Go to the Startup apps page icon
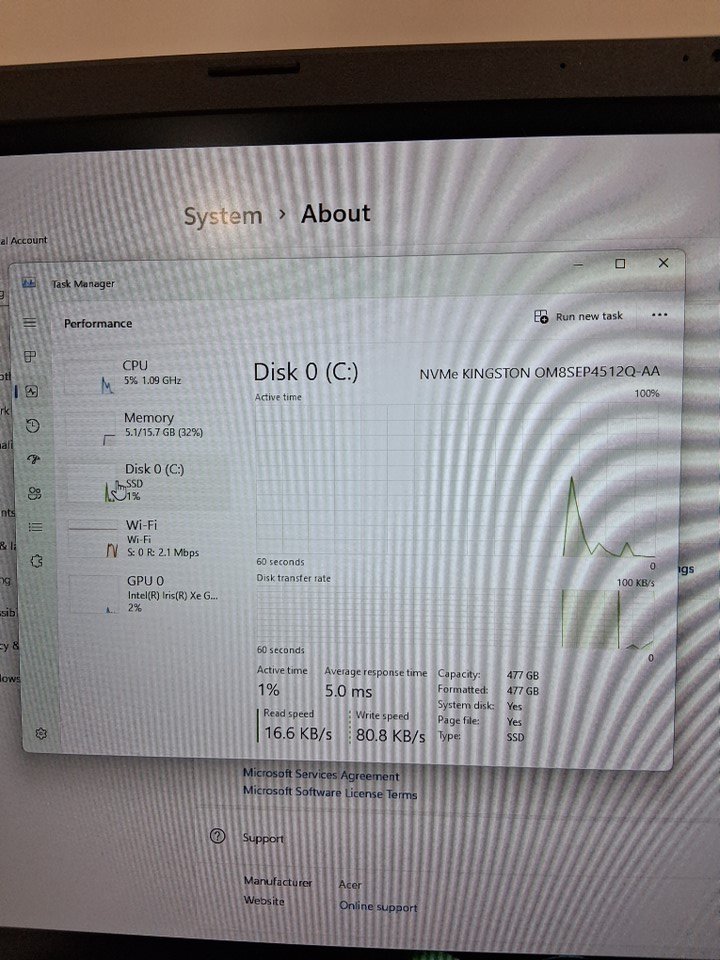 (x=34, y=459)
